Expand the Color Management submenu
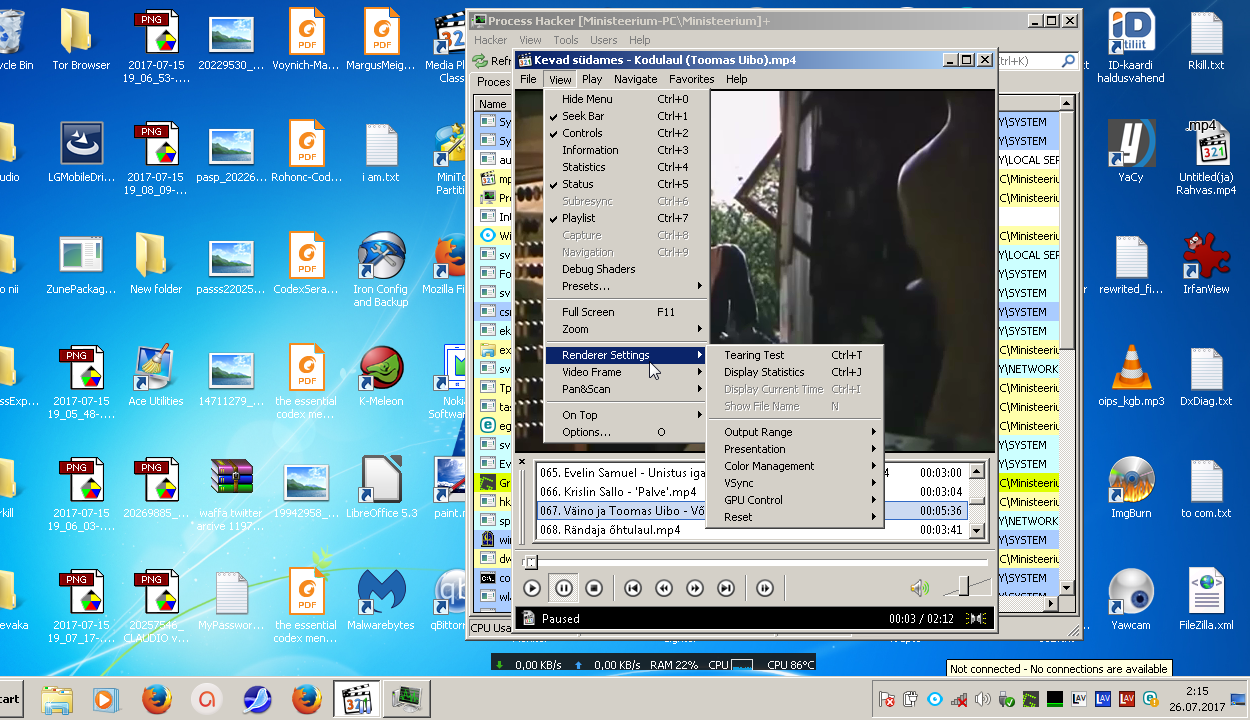Image resolution: width=1250 pixels, height=720 pixels. click(769, 466)
